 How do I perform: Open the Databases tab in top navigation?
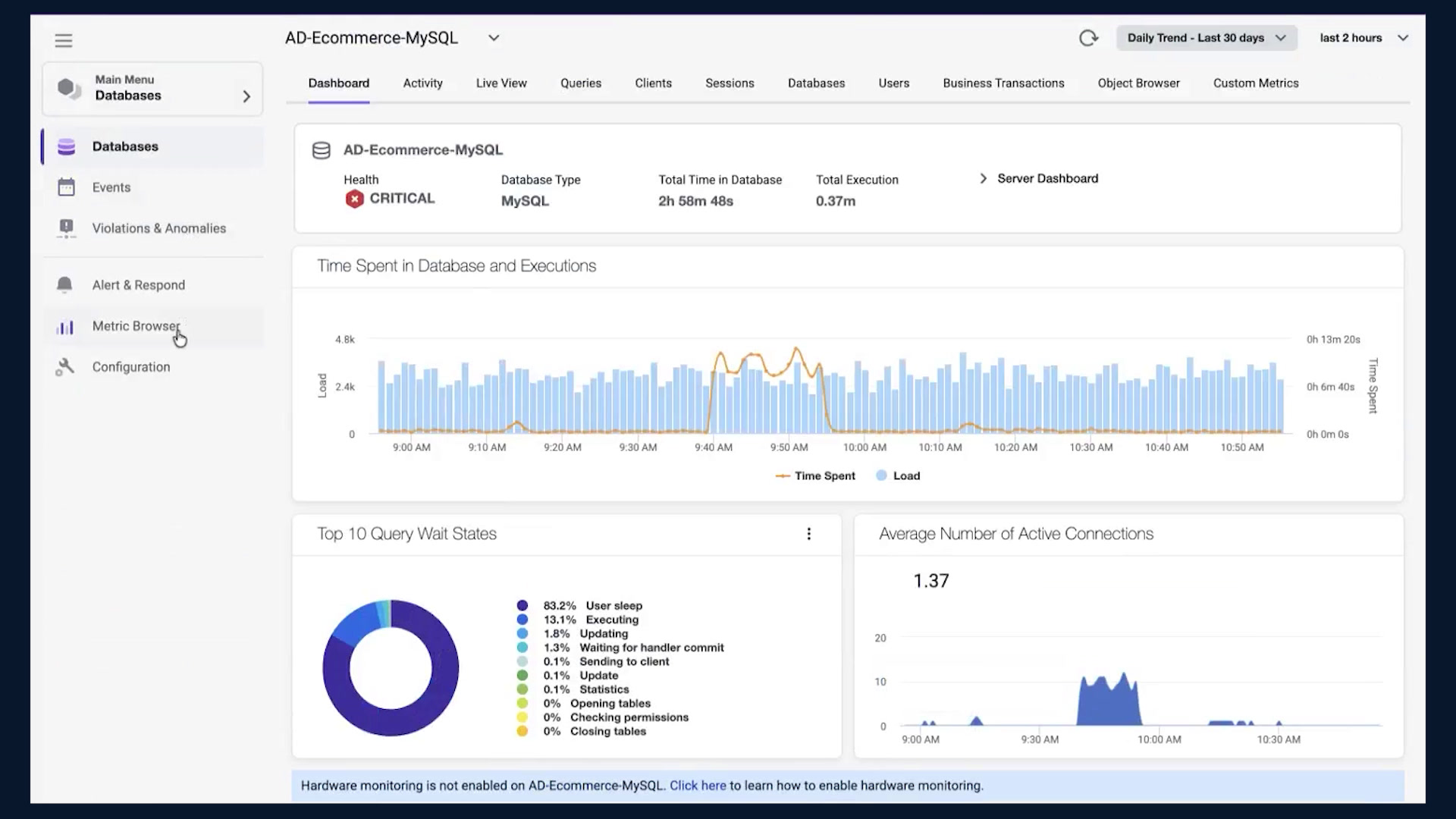coord(816,83)
